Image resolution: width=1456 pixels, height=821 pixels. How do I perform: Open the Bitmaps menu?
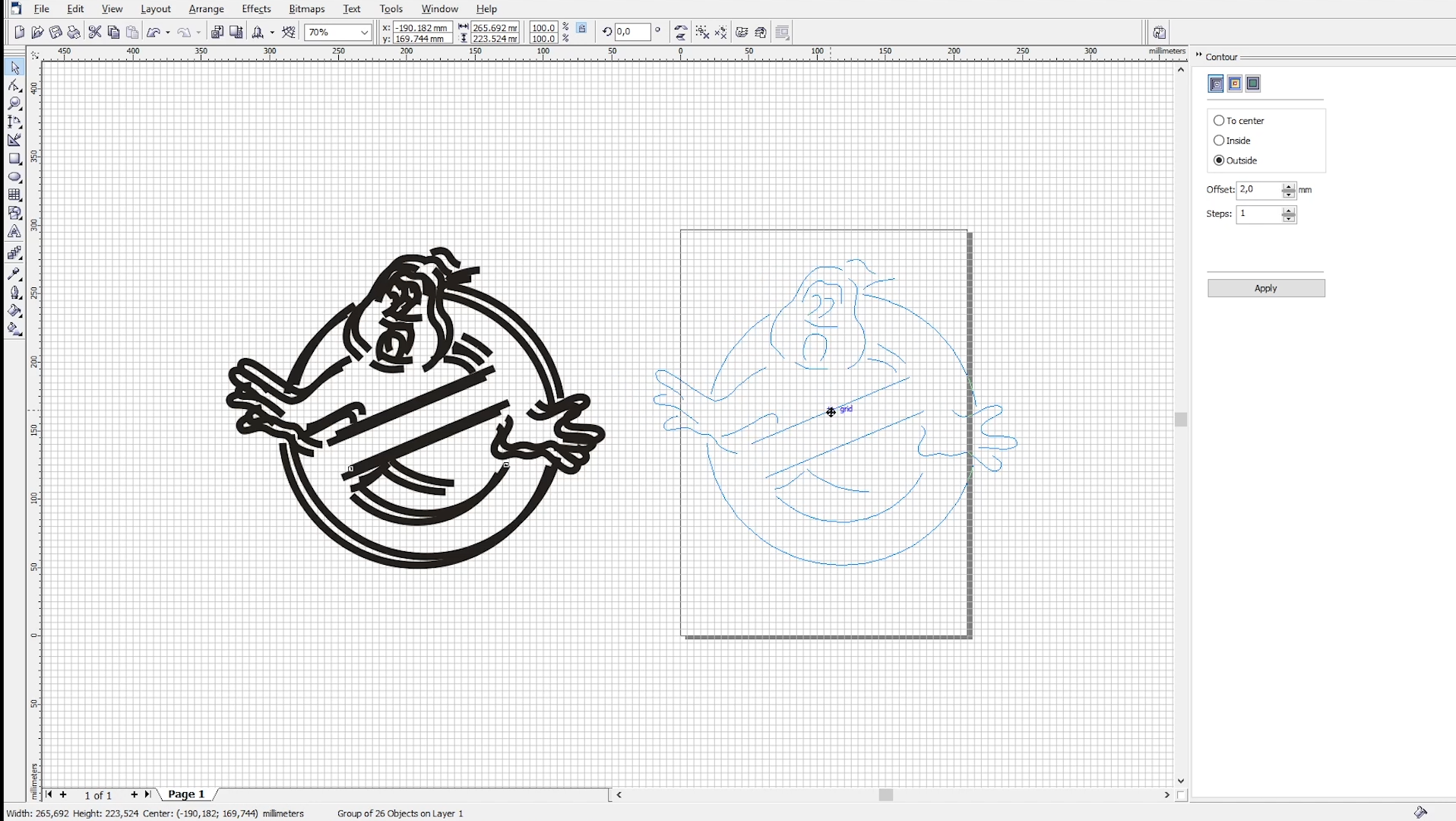point(307,8)
